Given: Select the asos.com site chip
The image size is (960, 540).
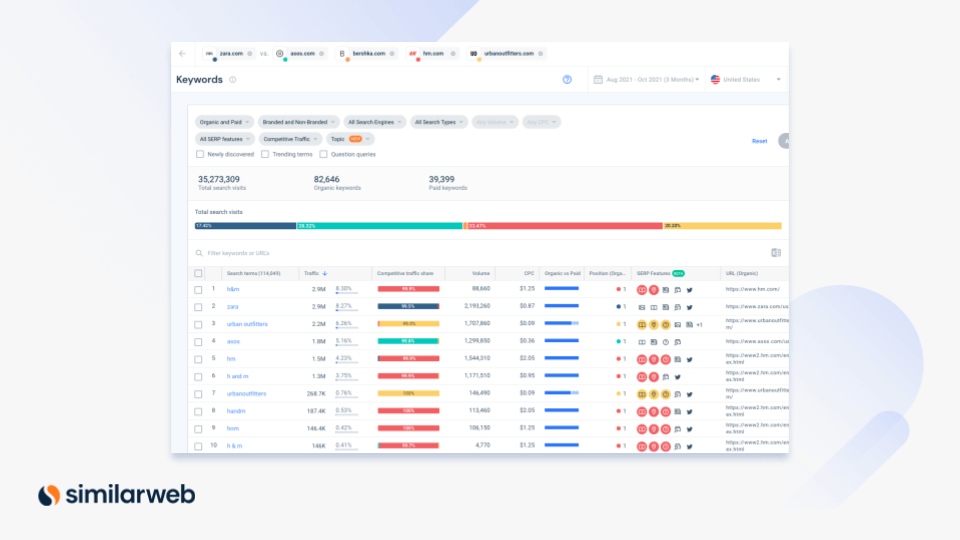Looking at the screenshot, I should (x=299, y=54).
